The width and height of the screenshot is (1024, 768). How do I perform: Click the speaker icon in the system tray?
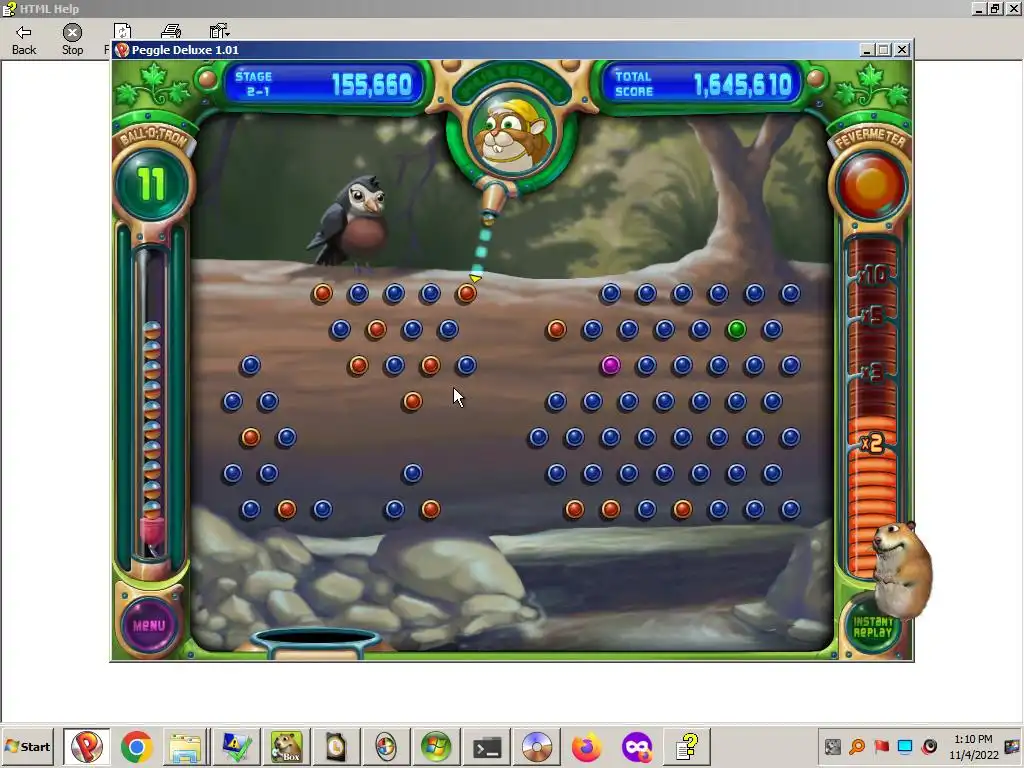(x=929, y=746)
